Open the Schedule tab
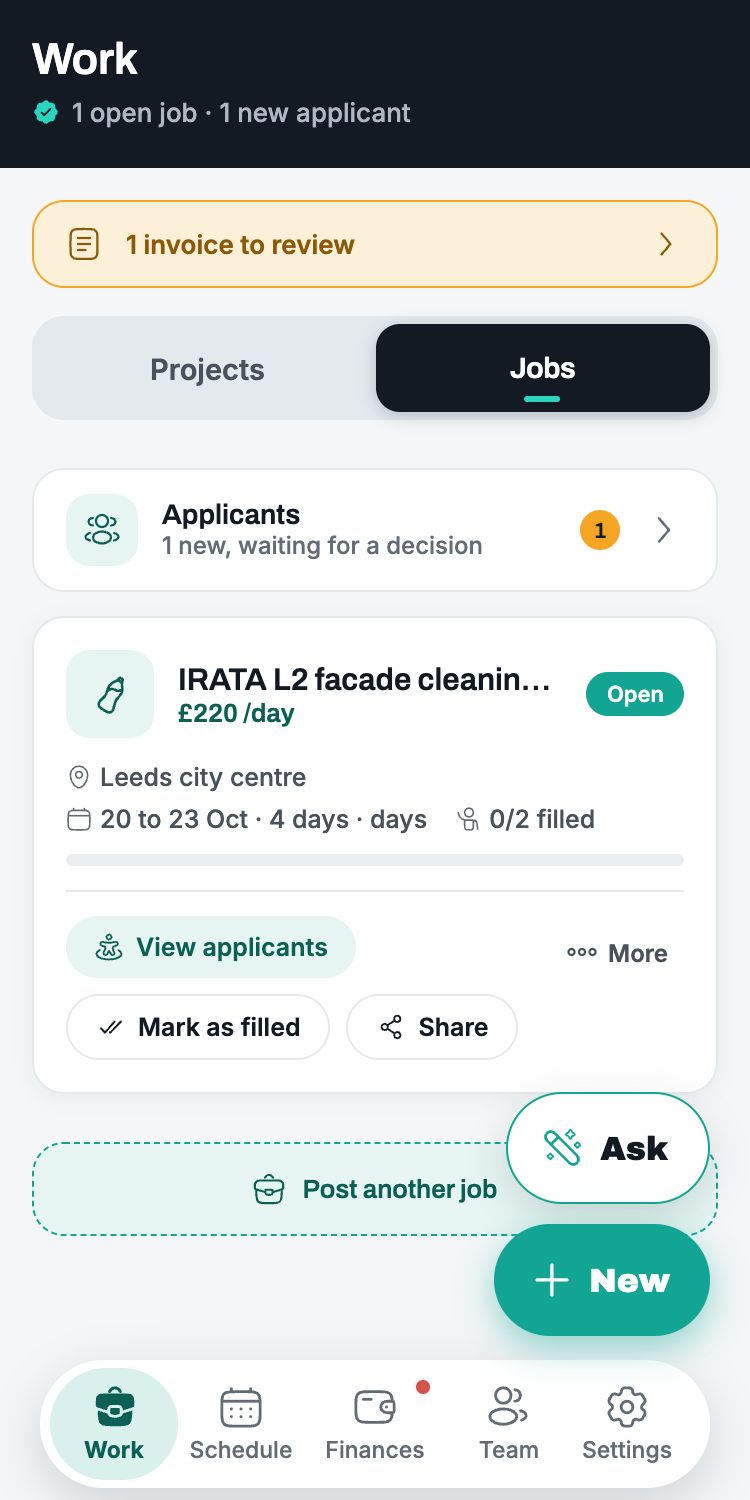 [241, 1424]
